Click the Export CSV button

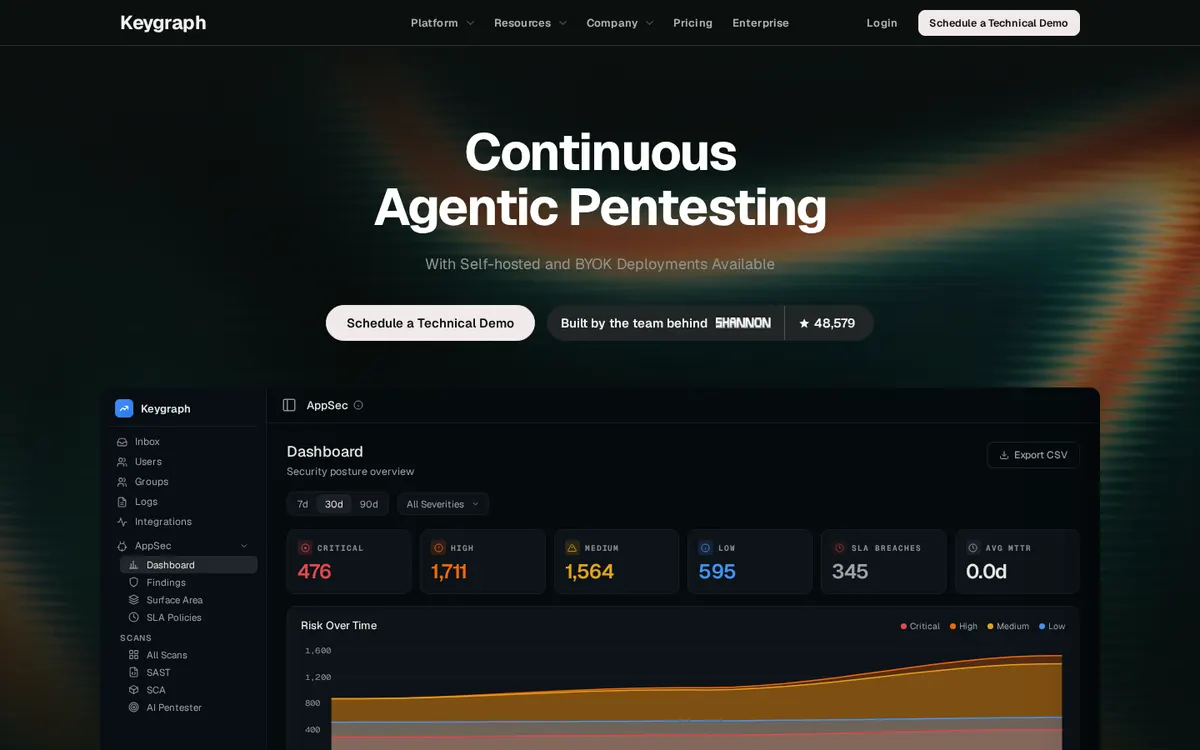pos(1033,455)
